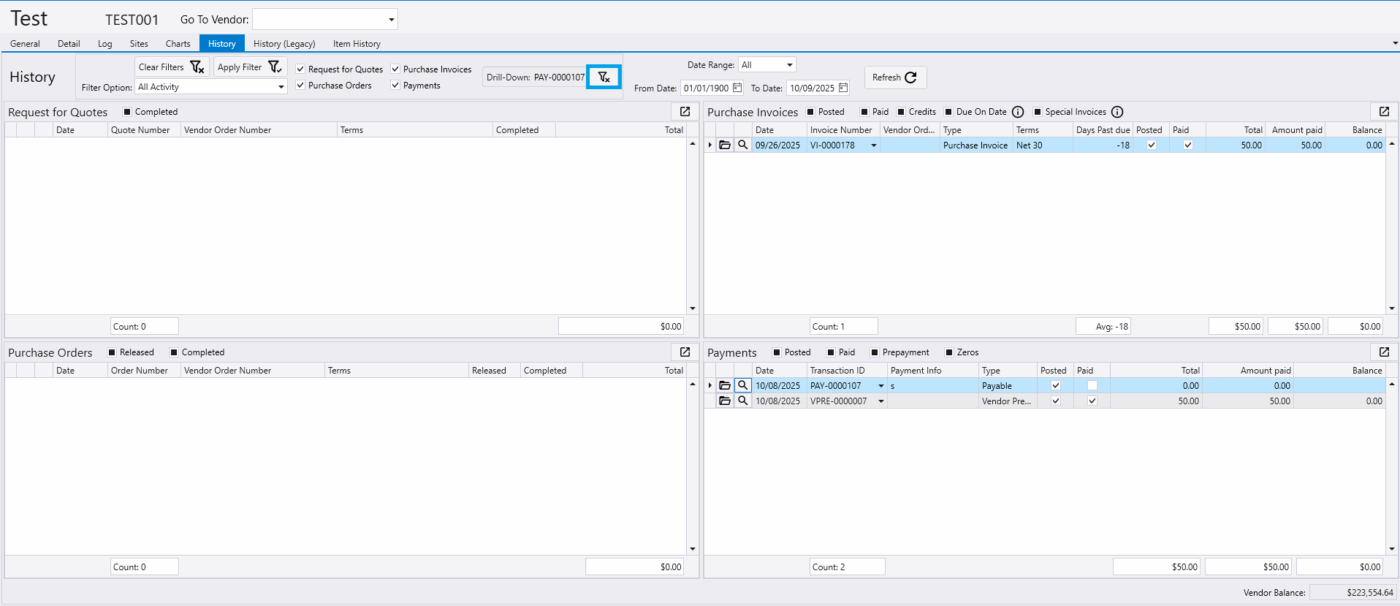Open folder icon for payment VPRE-0000007
Viewport: 1400px width, 606px height.
(725, 401)
